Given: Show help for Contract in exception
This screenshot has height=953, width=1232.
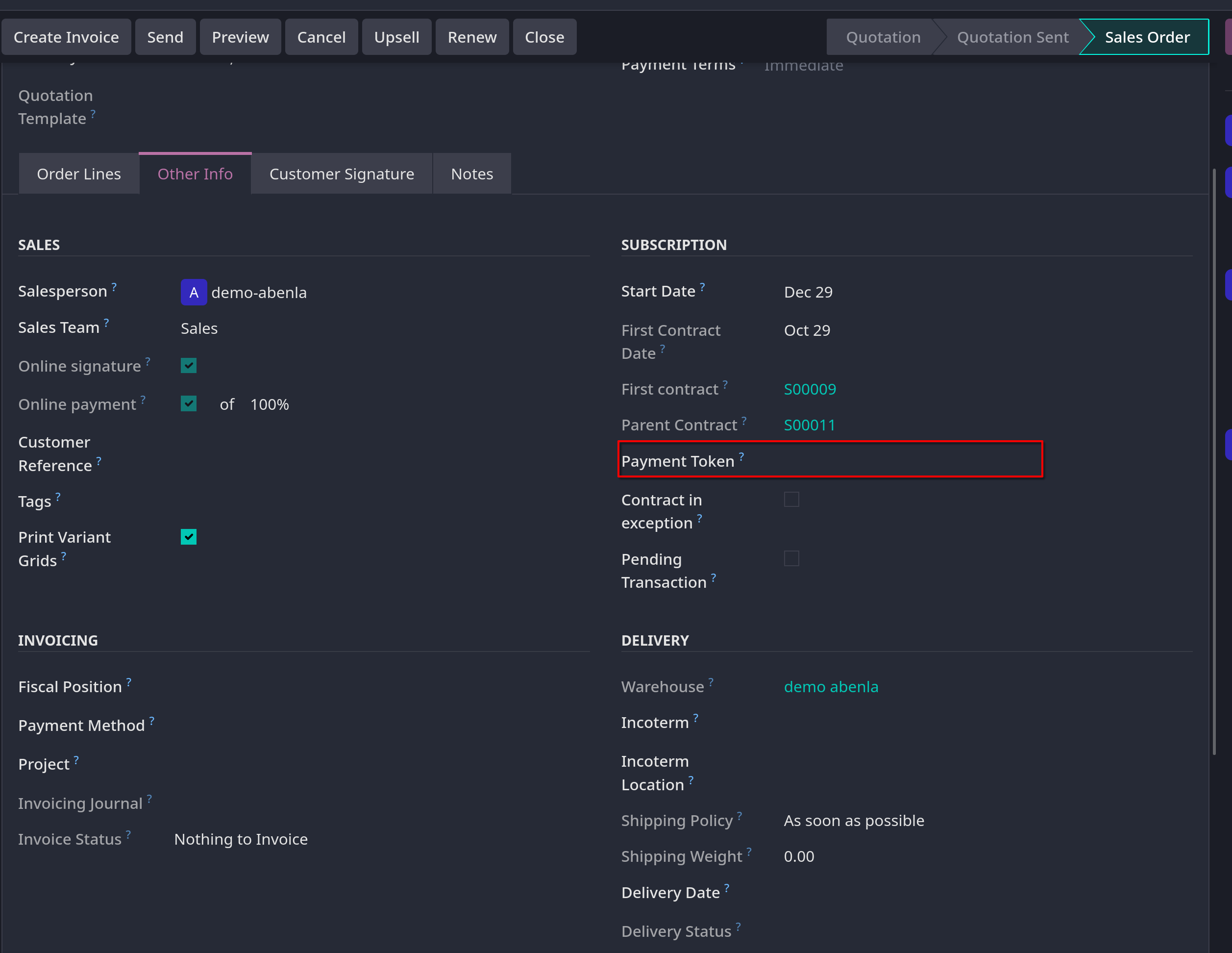Looking at the screenshot, I should pyautogui.click(x=699, y=518).
